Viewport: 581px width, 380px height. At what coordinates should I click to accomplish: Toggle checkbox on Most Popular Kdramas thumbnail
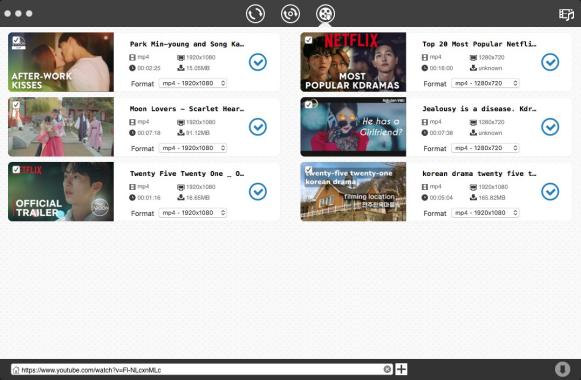(308, 40)
